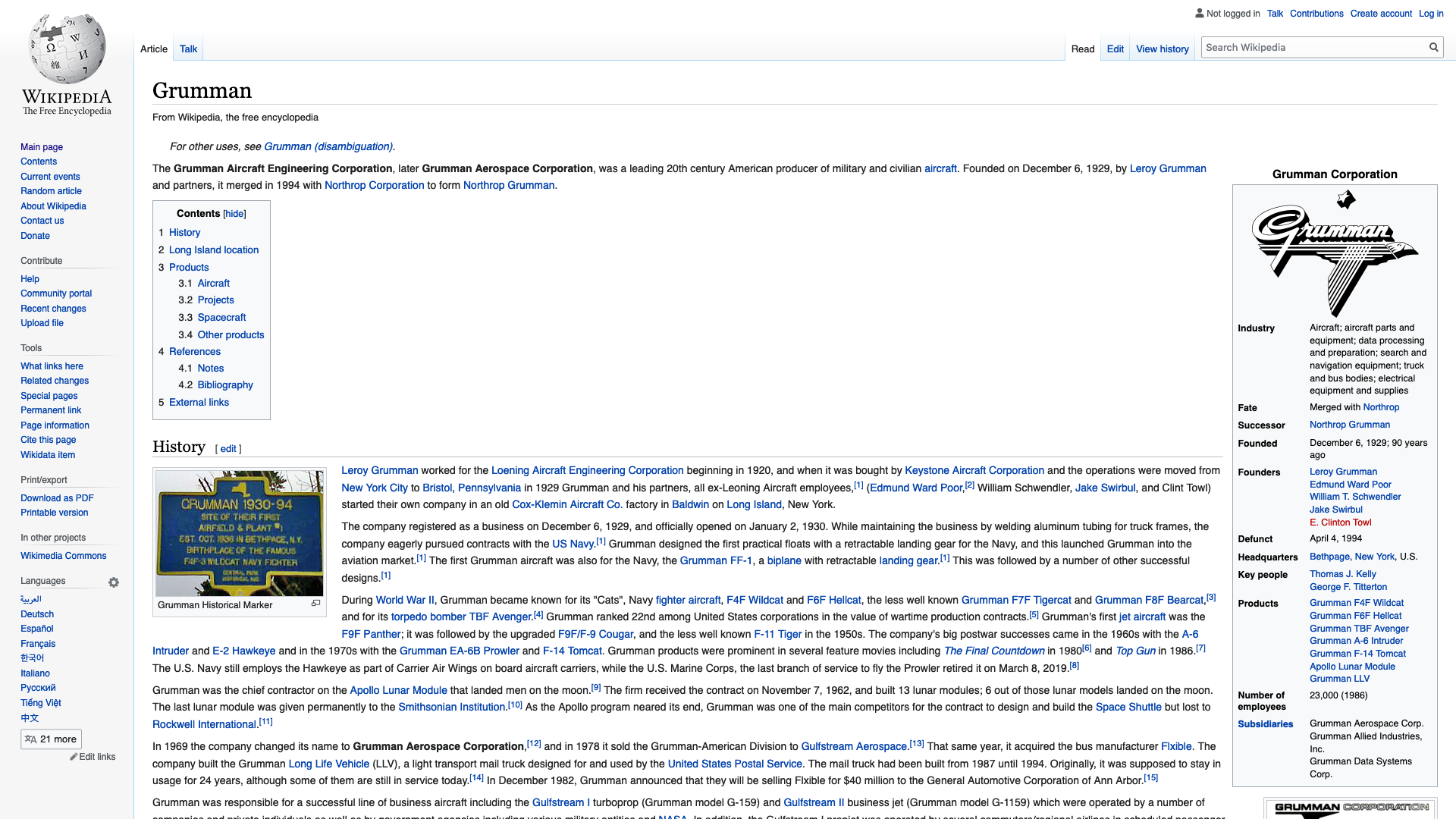Hide the Contents table via hide toggle
Screen dimensions: 1456x819
[x=234, y=214]
